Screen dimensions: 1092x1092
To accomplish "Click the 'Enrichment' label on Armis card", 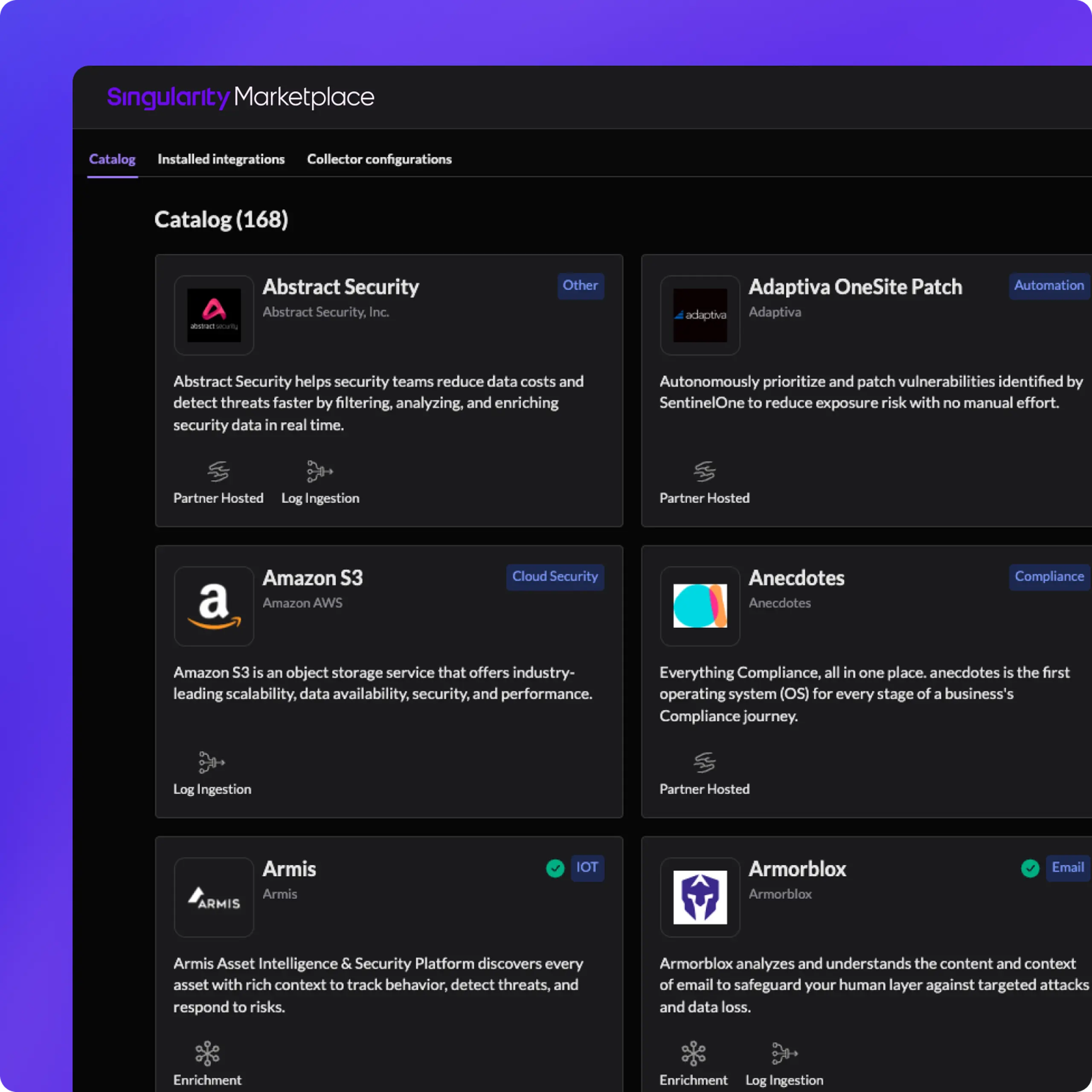I will (x=207, y=1080).
